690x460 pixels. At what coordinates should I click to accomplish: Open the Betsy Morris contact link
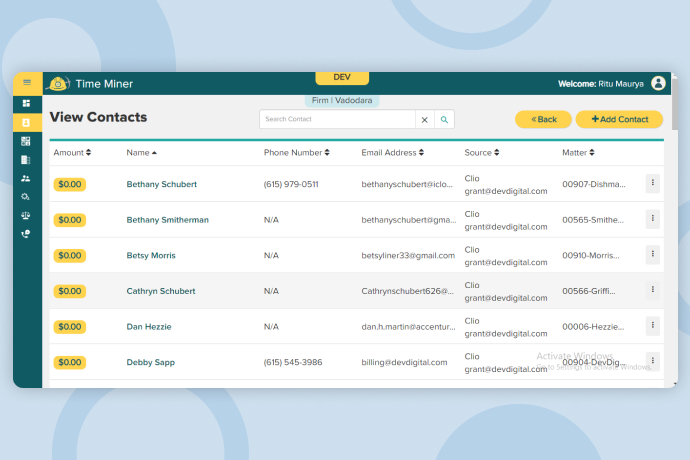pyautogui.click(x=151, y=256)
